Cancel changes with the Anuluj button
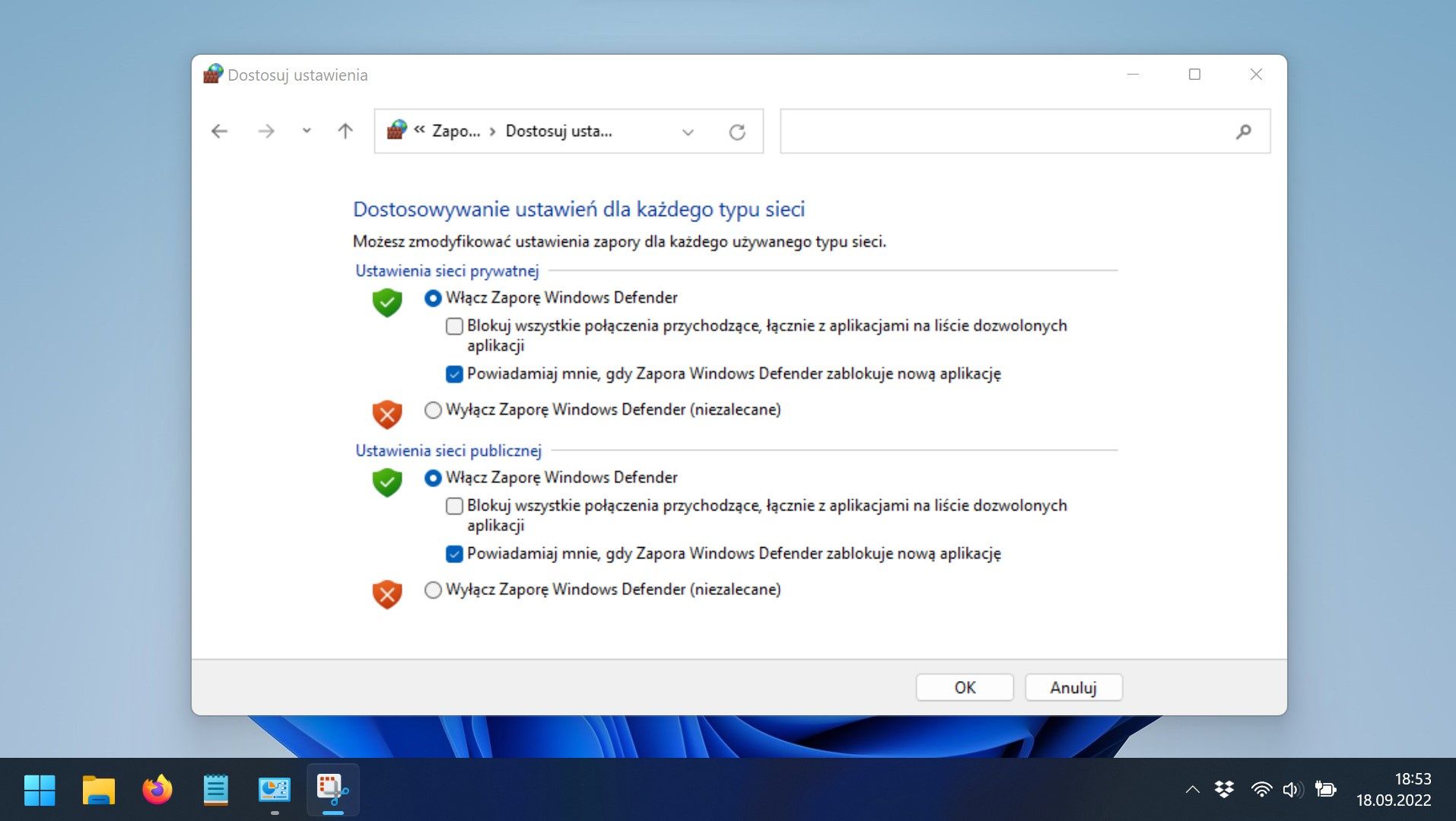 (x=1073, y=687)
